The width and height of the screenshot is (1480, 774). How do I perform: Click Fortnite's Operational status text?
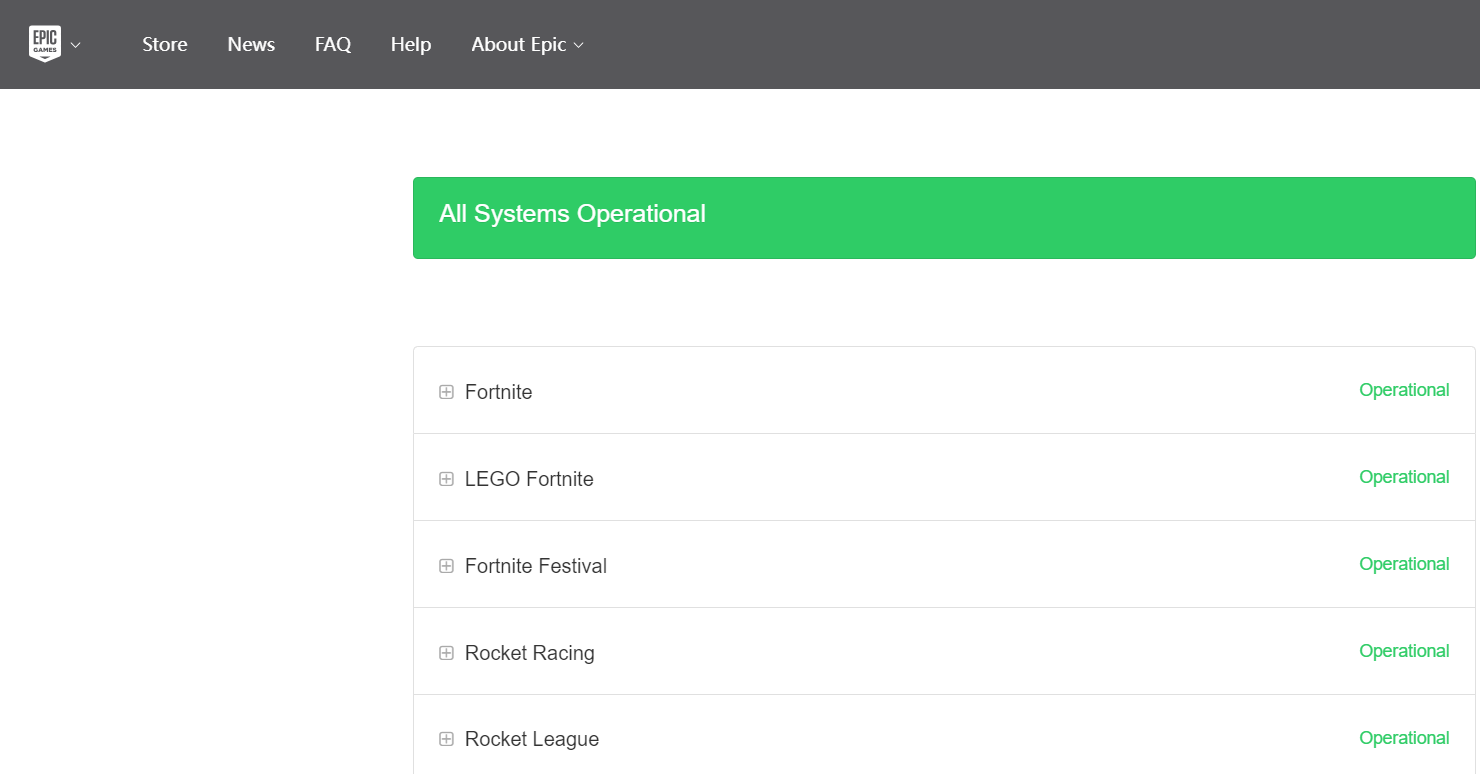point(1404,390)
